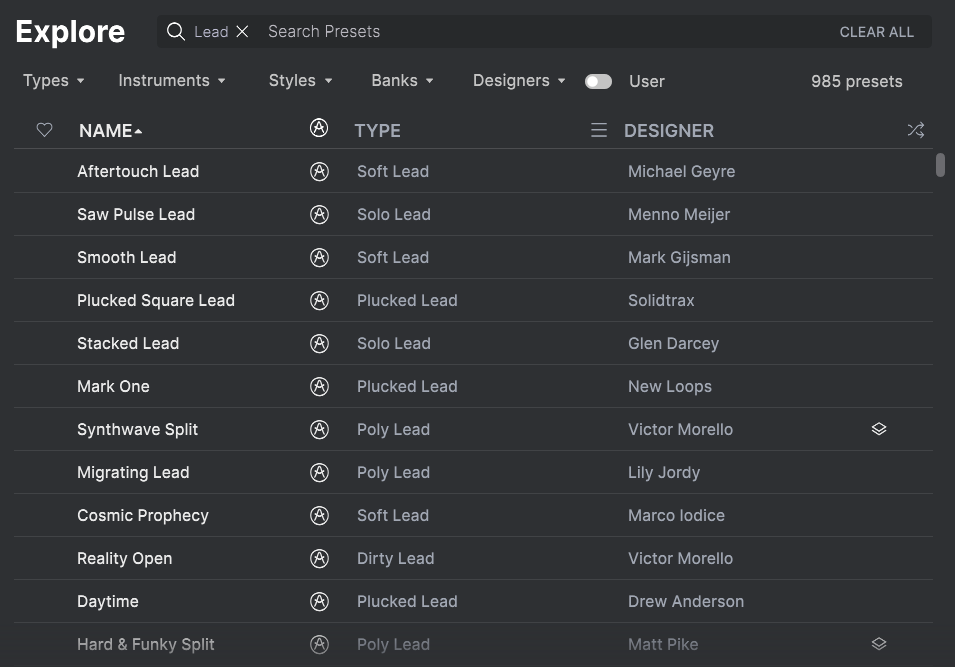Click CLEAR ALL button
The image size is (955, 667).
pyautogui.click(x=876, y=32)
